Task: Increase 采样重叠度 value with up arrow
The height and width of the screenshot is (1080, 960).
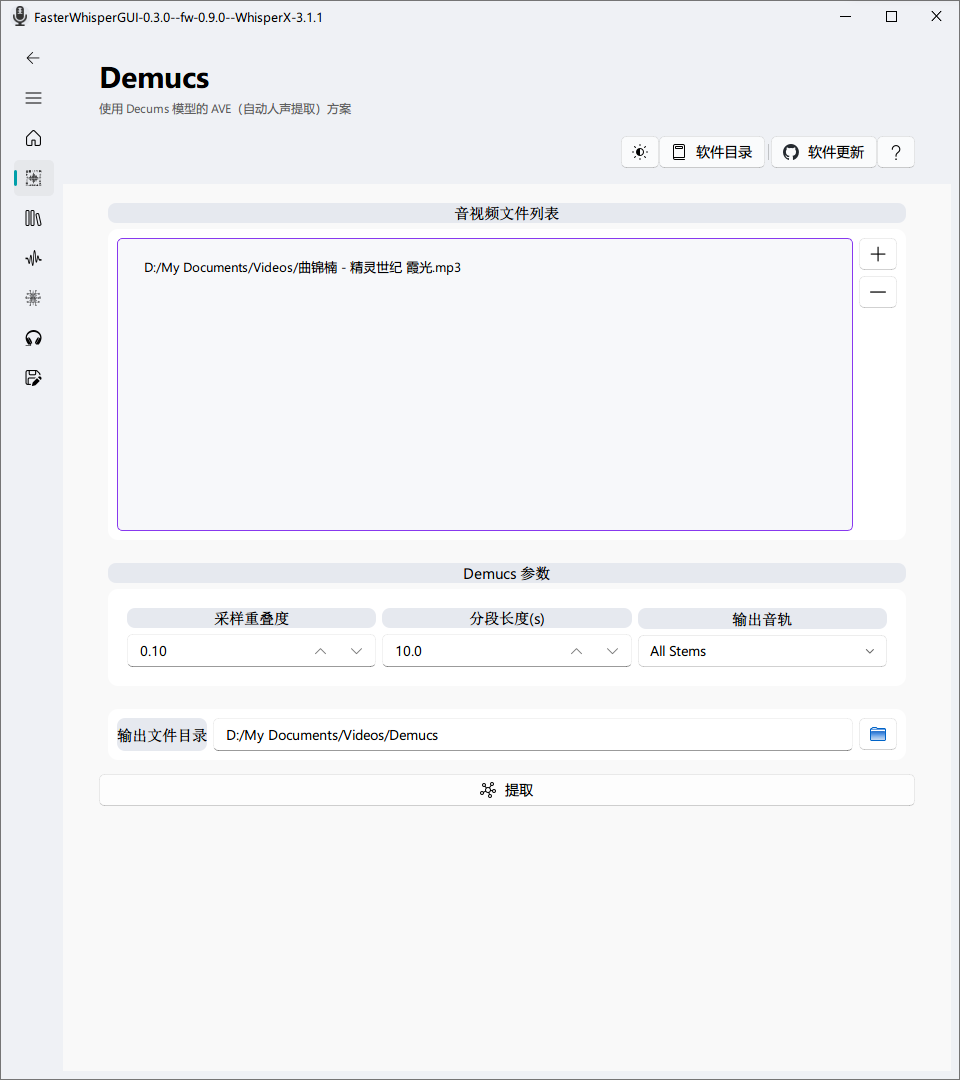Action: (320, 652)
